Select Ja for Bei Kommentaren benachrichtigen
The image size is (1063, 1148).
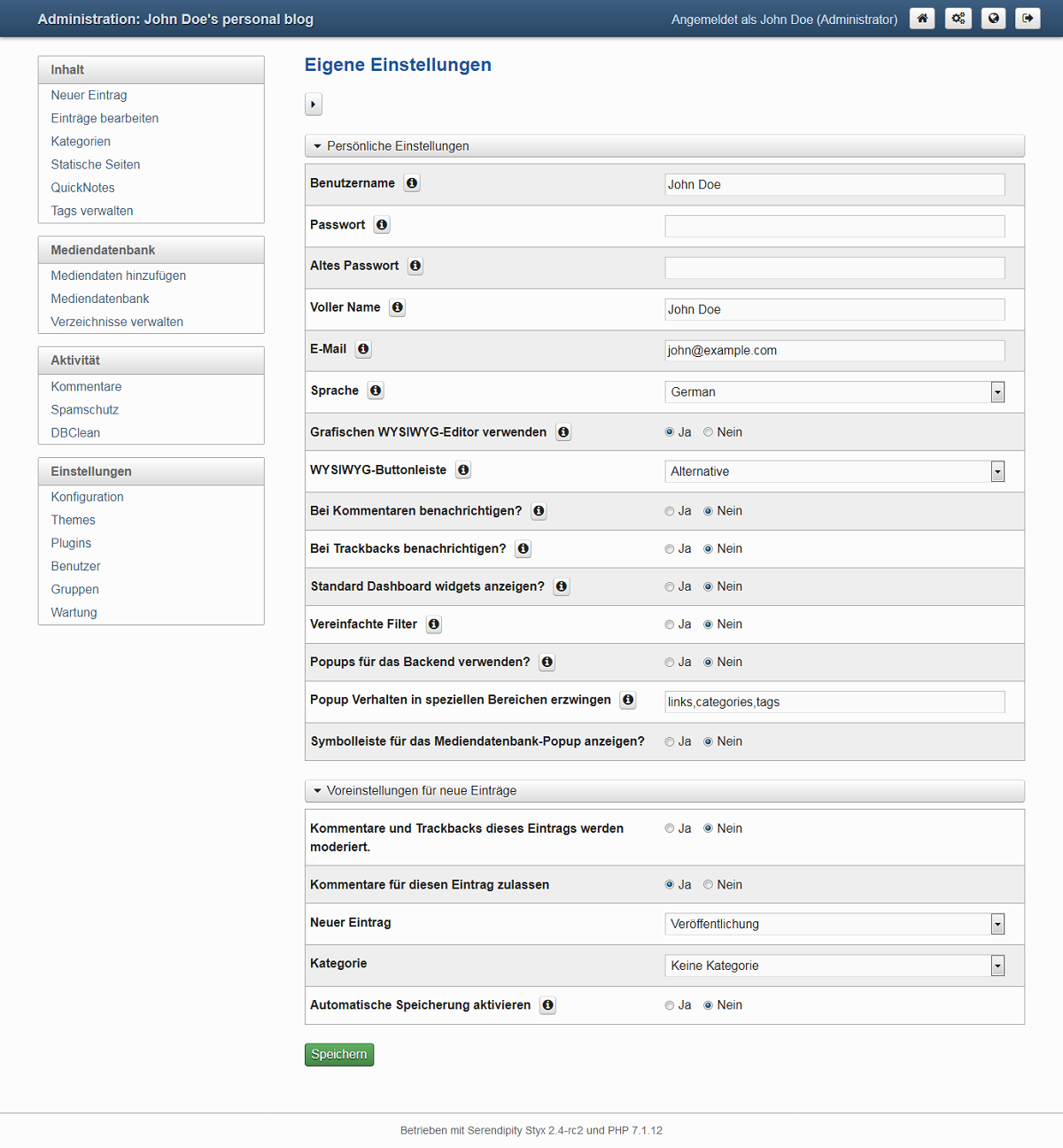point(670,511)
